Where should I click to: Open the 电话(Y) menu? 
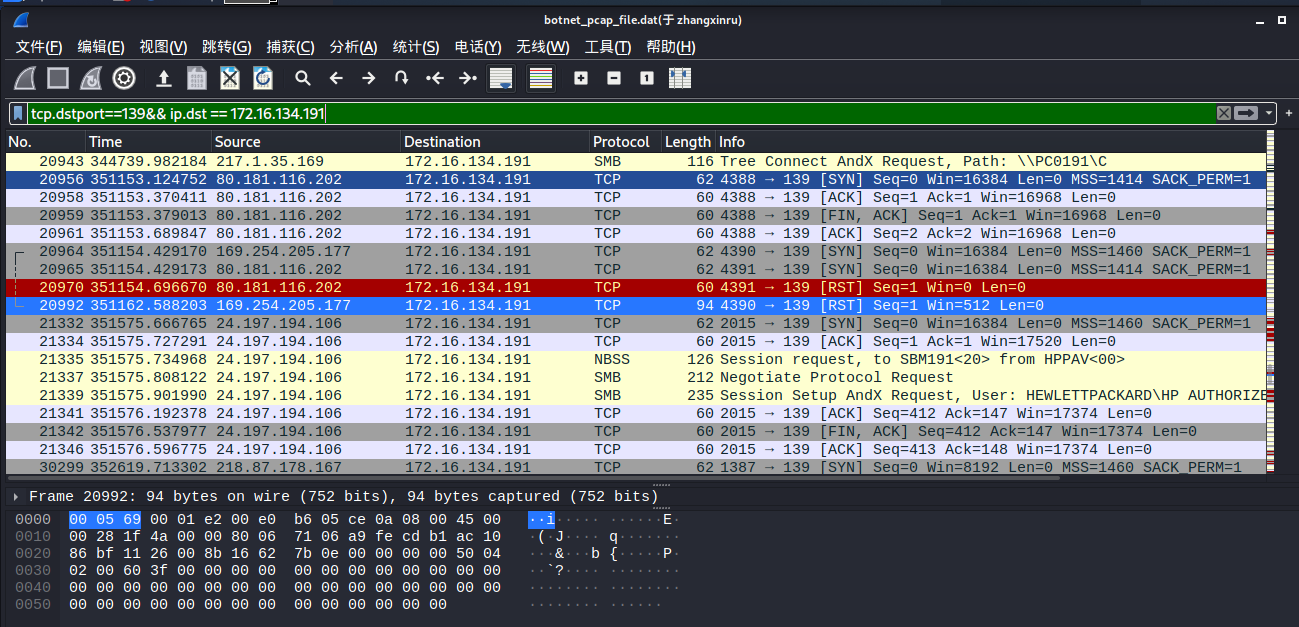pos(478,47)
